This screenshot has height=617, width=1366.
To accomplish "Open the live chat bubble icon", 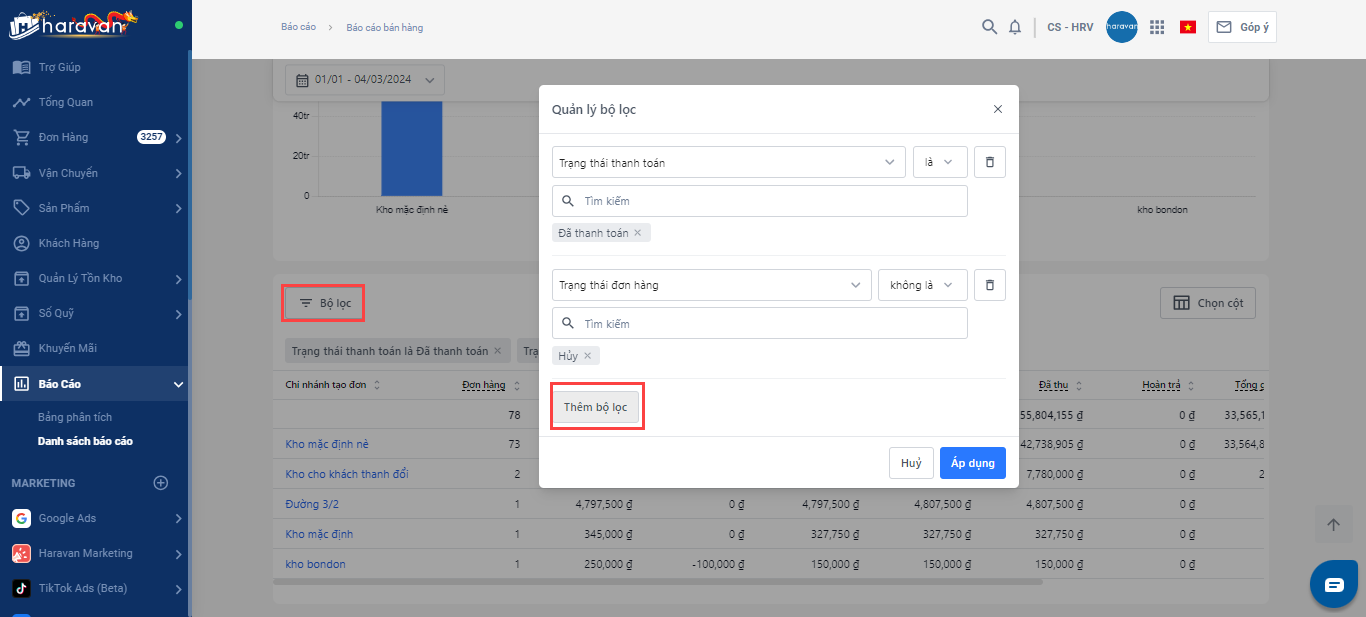I will point(1334,585).
